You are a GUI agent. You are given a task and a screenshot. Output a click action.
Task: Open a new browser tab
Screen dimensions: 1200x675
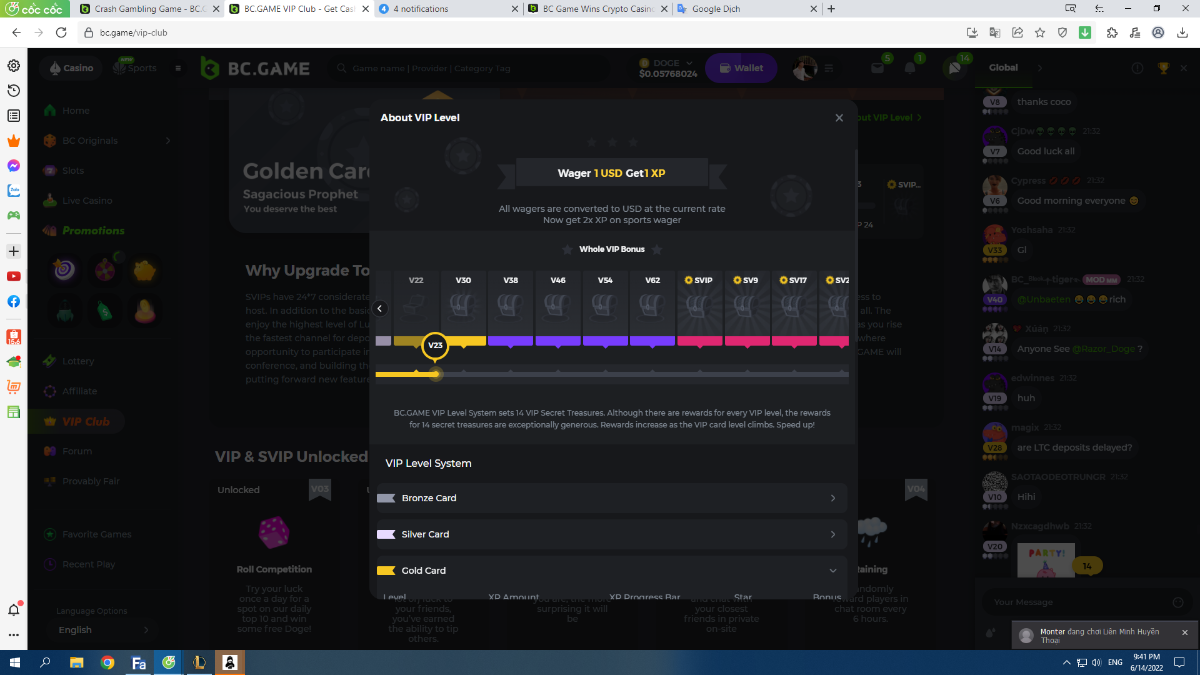coord(831,9)
